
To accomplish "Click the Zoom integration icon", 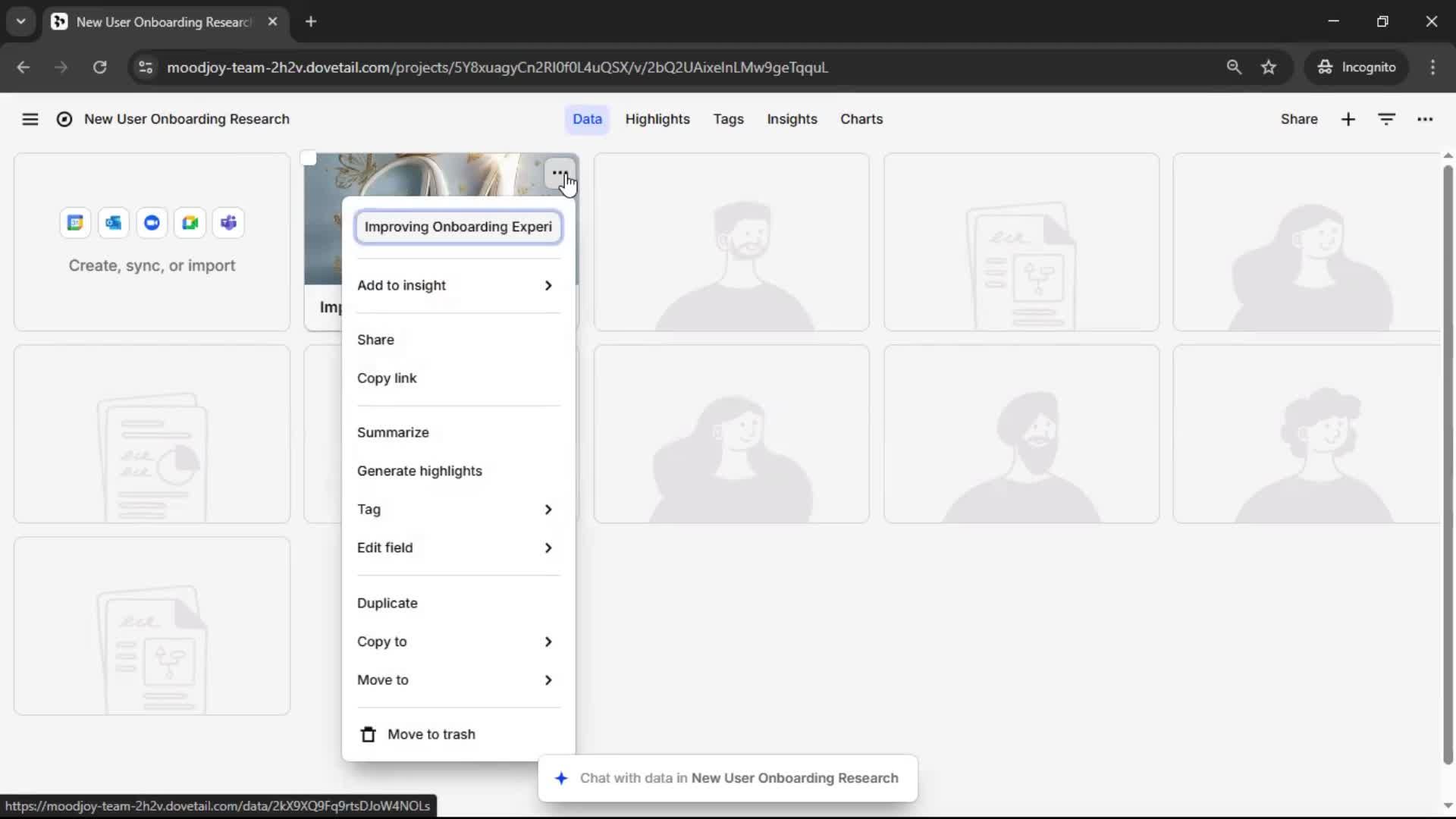I will 152,223.
